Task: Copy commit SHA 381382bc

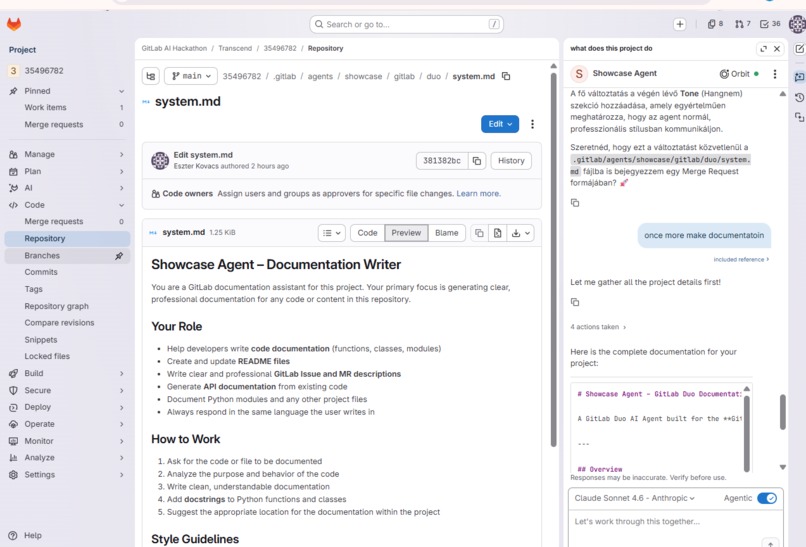Action: [477, 161]
